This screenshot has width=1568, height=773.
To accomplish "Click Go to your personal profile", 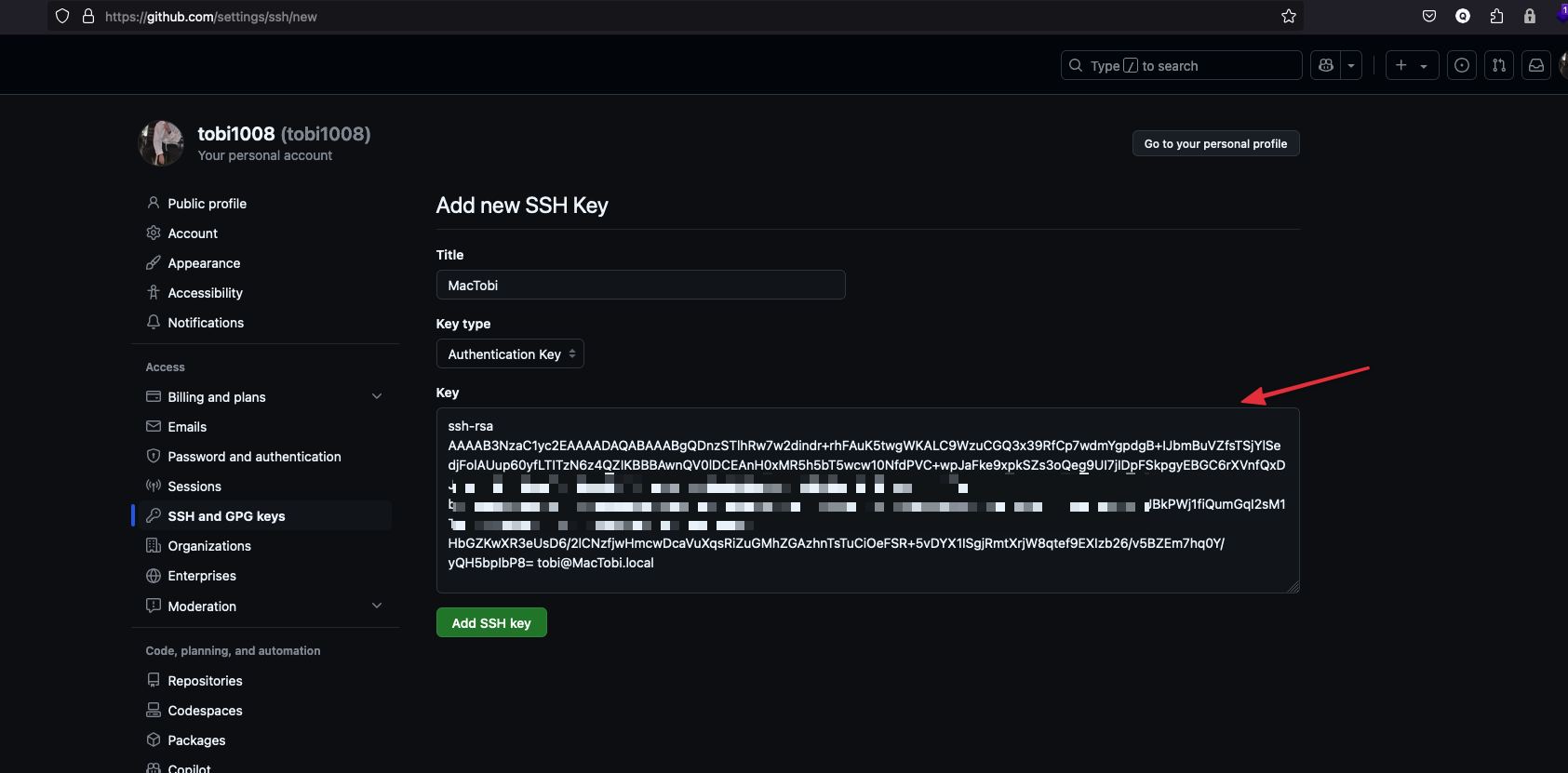I will pos(1215,143).
